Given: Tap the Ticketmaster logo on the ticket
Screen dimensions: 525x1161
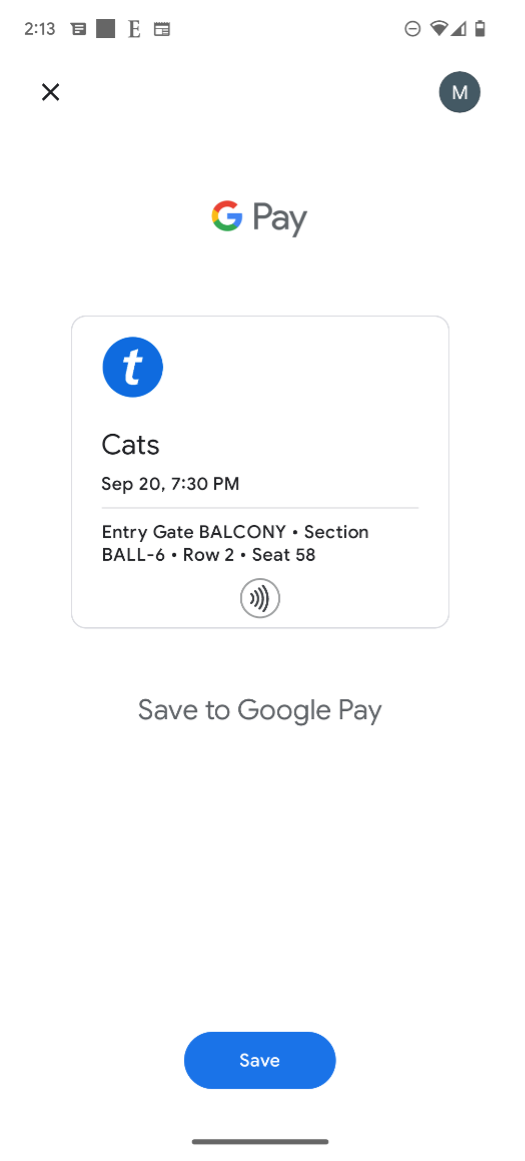Looking at the screenshot, I should 133,367.
